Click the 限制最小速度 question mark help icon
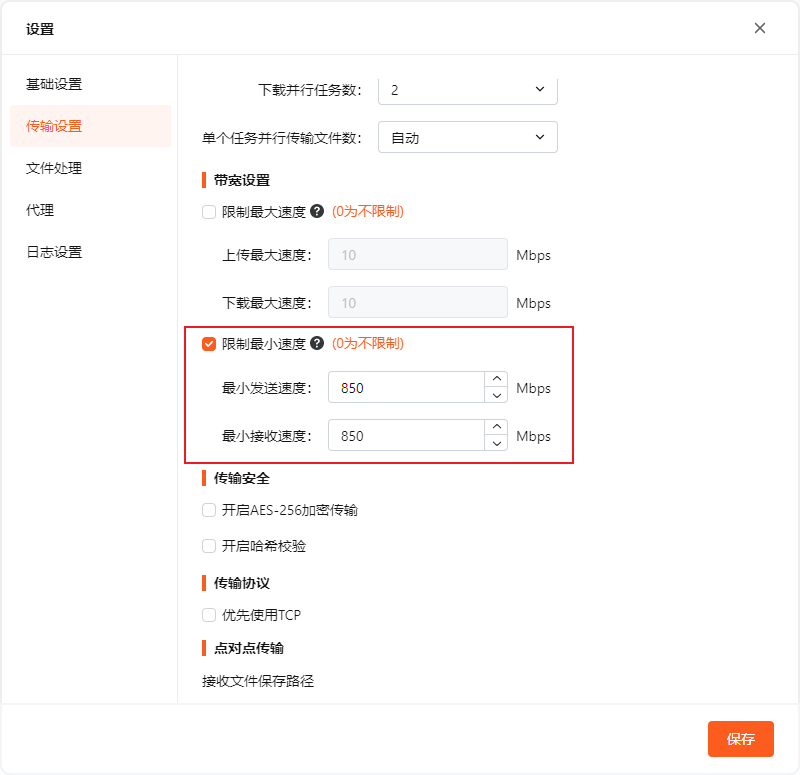Viewport: 800px width, 775px height. (x=316, y=342)
